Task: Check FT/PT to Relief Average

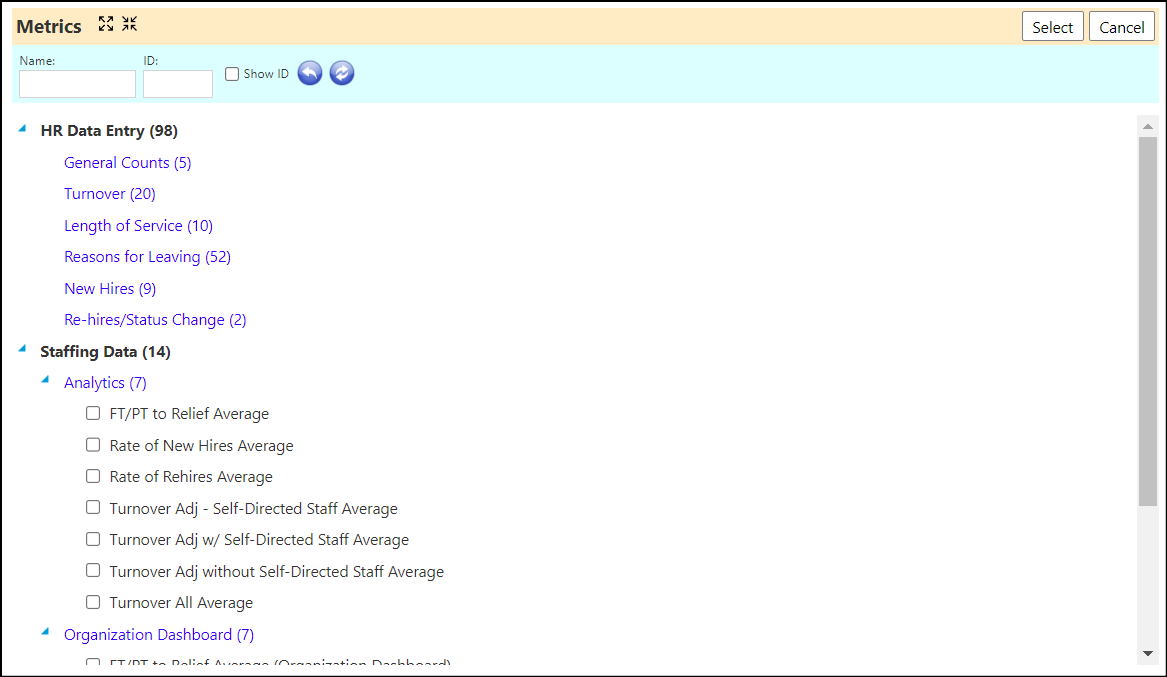Action: click(93, 413)
